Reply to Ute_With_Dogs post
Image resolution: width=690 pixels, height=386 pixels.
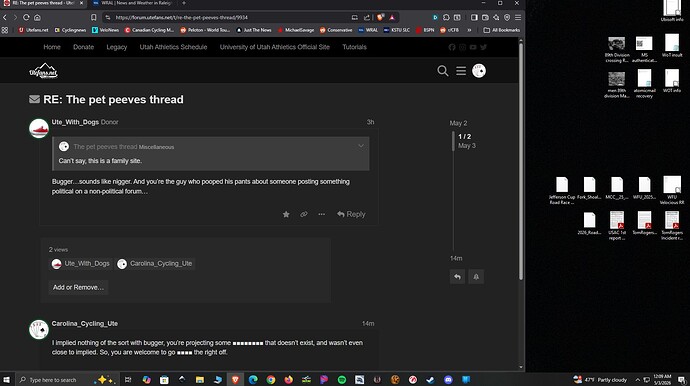click(x=351, y=214)
